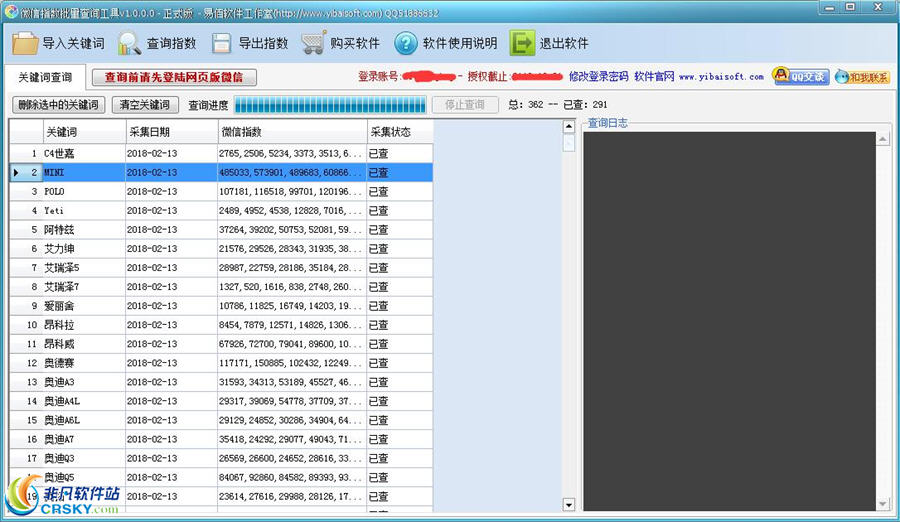This screenshot has width=900, height=522.
Task: Click the app logo in title bar
Action: 11,11
